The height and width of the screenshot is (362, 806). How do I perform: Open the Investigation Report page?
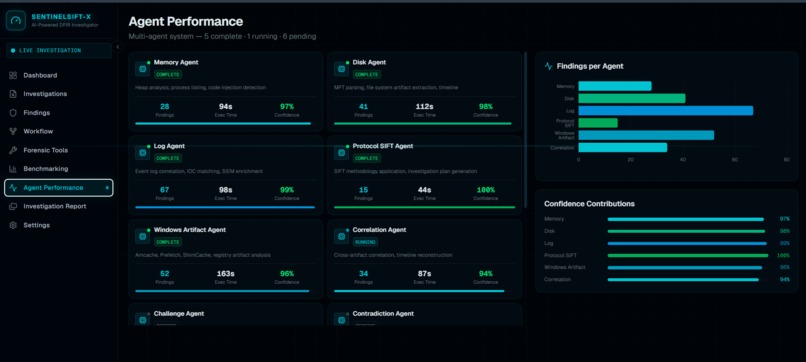point(59,206)
